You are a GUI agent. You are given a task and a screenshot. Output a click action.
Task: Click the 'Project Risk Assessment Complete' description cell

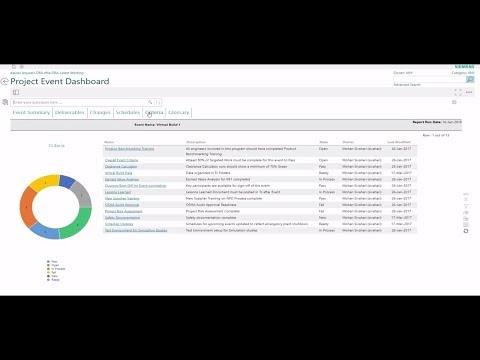click(x=213, y=211)
